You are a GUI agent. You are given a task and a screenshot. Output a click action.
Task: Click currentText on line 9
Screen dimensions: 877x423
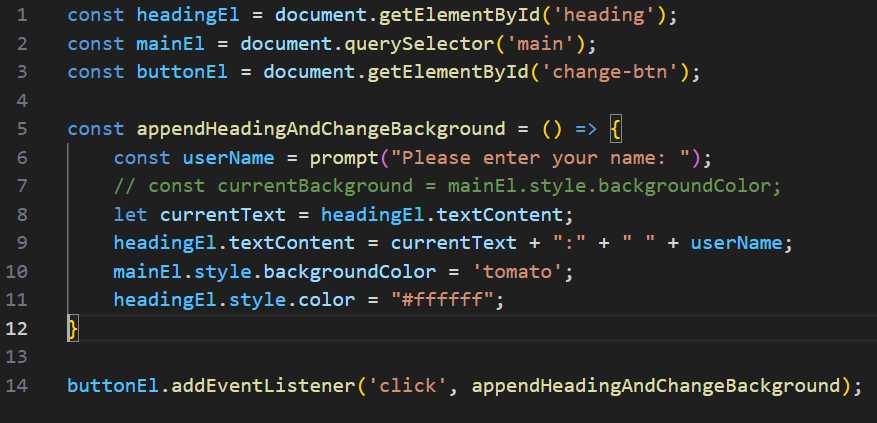[x=454, y=243]
